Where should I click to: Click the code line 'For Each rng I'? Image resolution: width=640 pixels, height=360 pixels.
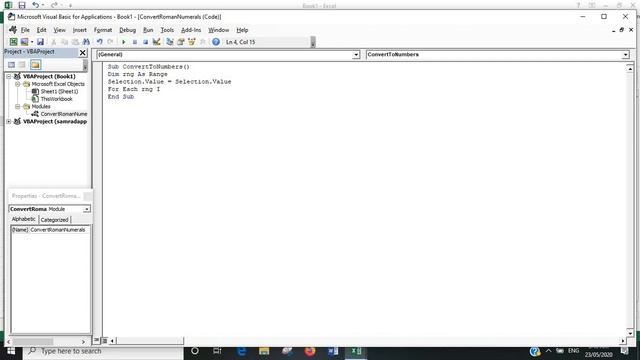pyautogui.click(x=133, y=89)
